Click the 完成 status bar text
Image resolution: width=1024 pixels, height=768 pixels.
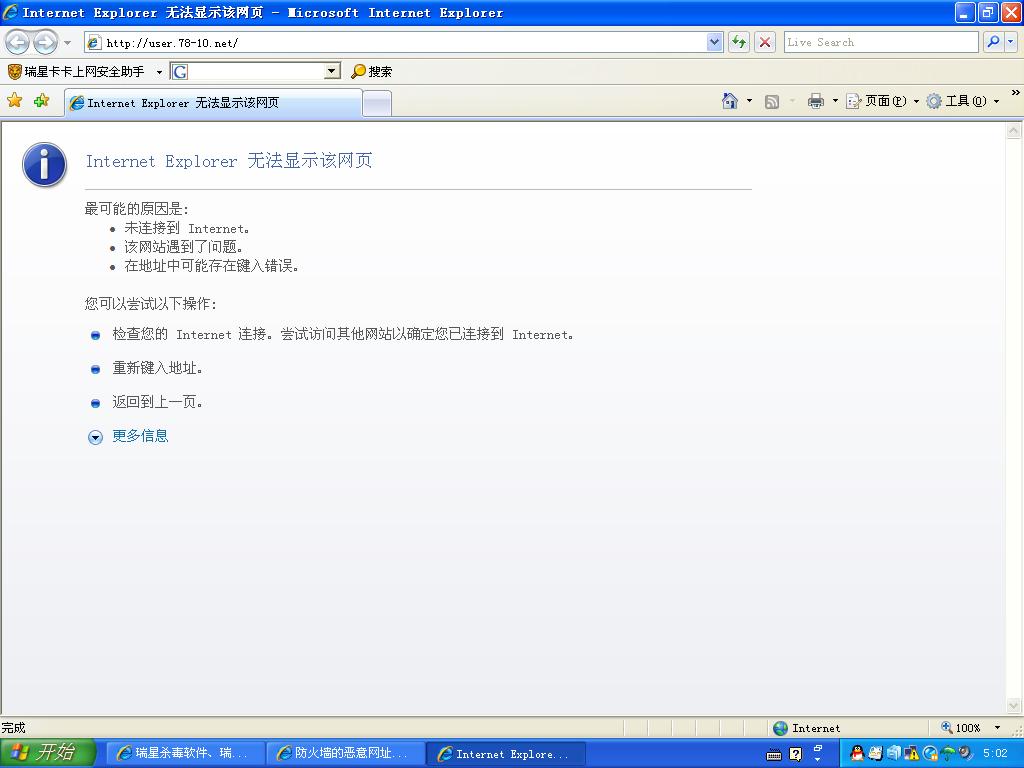pyautogui.click(x=13, y=728)
